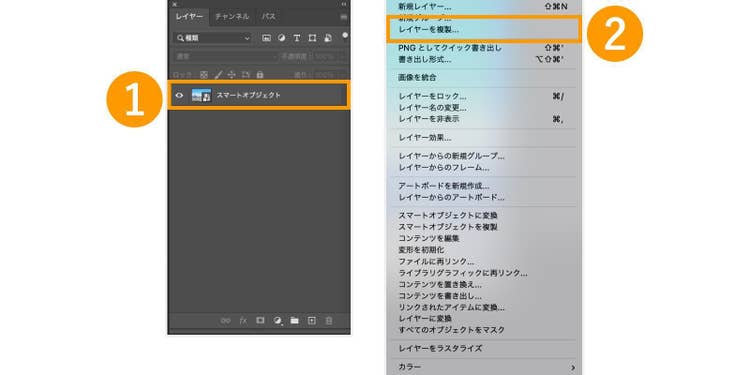Viewport: 750px width, 375px height.
Task: Filter layers by adjustment layer icon
Action: (x=281, y=38)
